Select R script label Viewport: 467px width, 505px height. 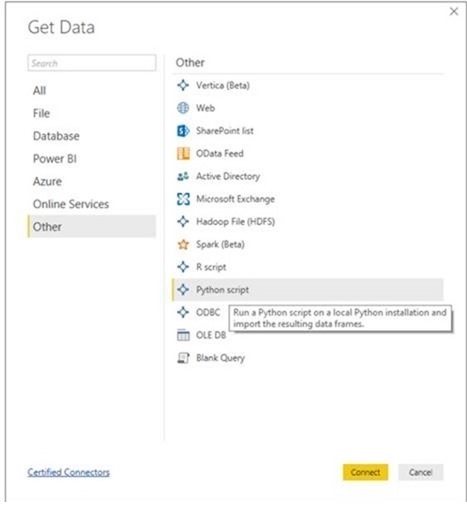coord(211,267)
